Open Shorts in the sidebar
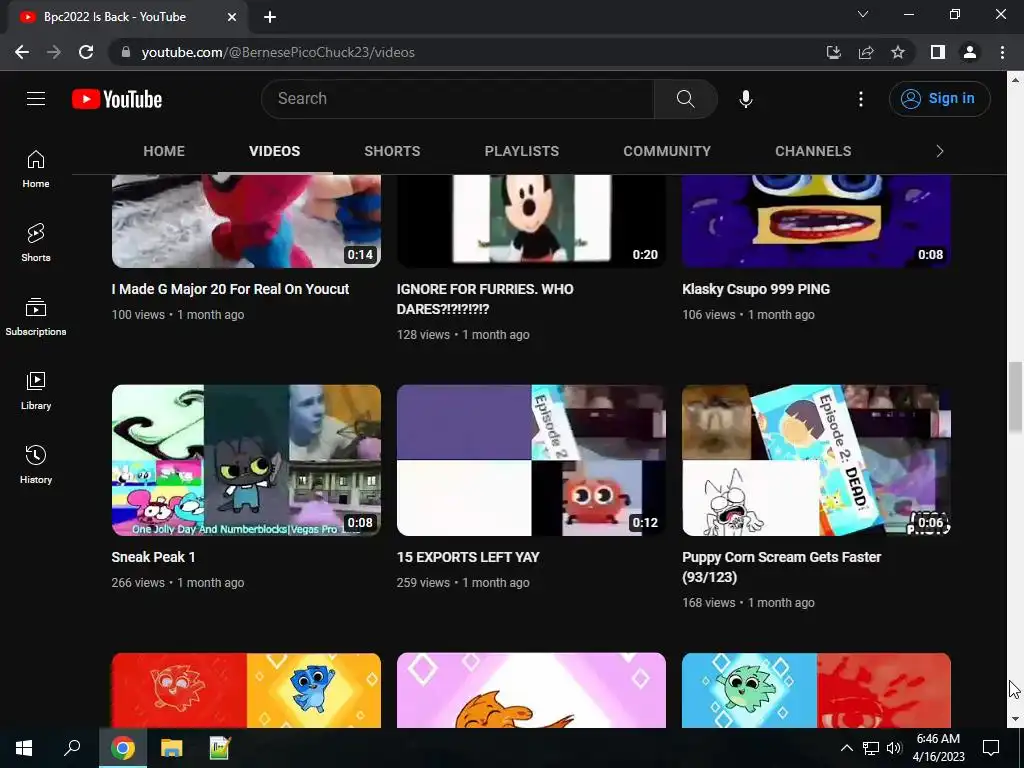This screenshot has height=768, width=1024. pyautogui.click(x=36, y=243)
